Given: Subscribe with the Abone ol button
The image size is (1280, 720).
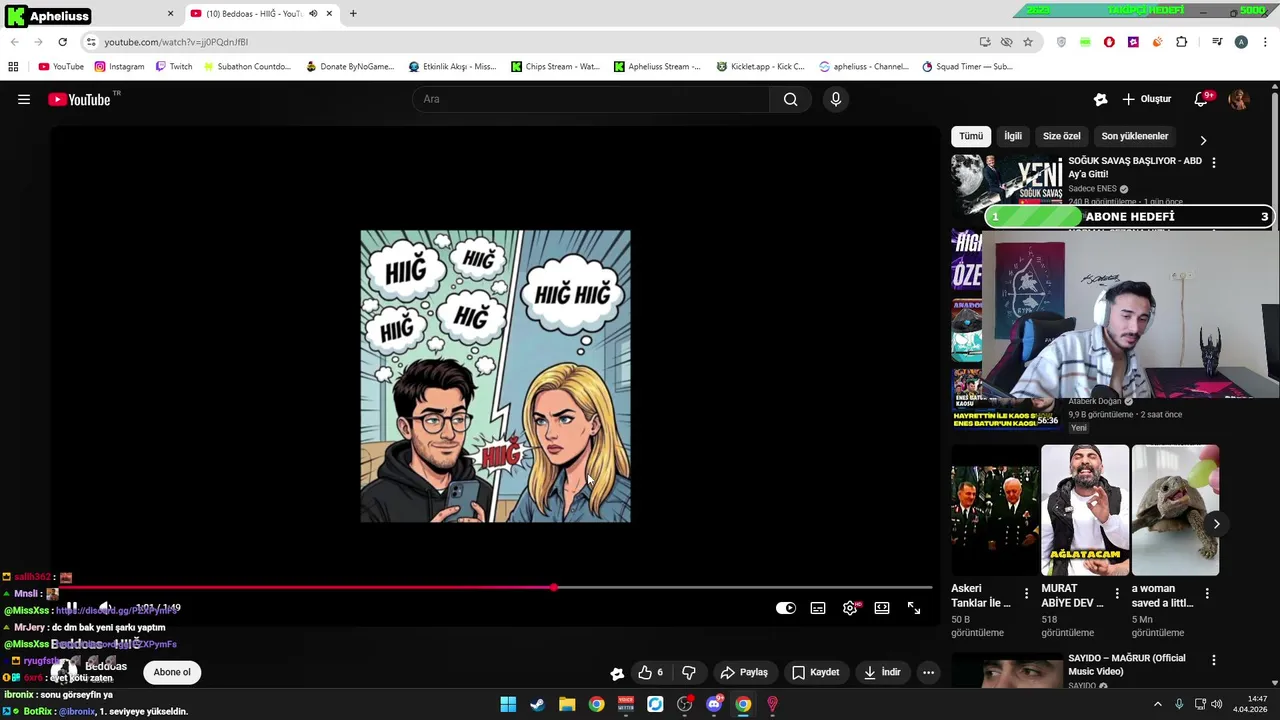Looking at the screenshot, I should (172, 672).
